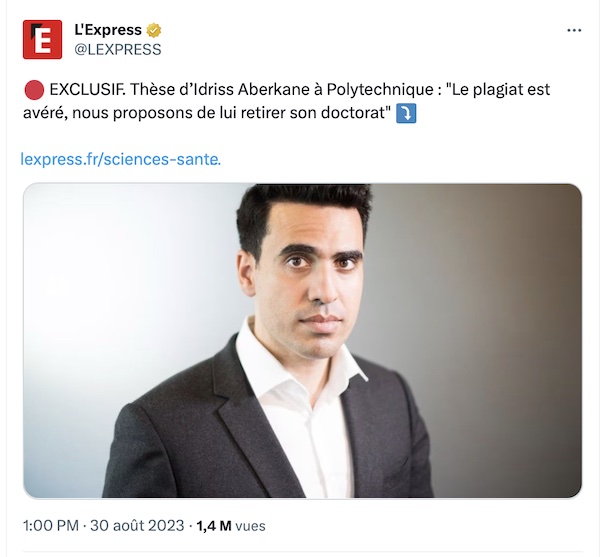
Task: Click the 1:00 PM timestamp
Action: click(x=51, y=526)
